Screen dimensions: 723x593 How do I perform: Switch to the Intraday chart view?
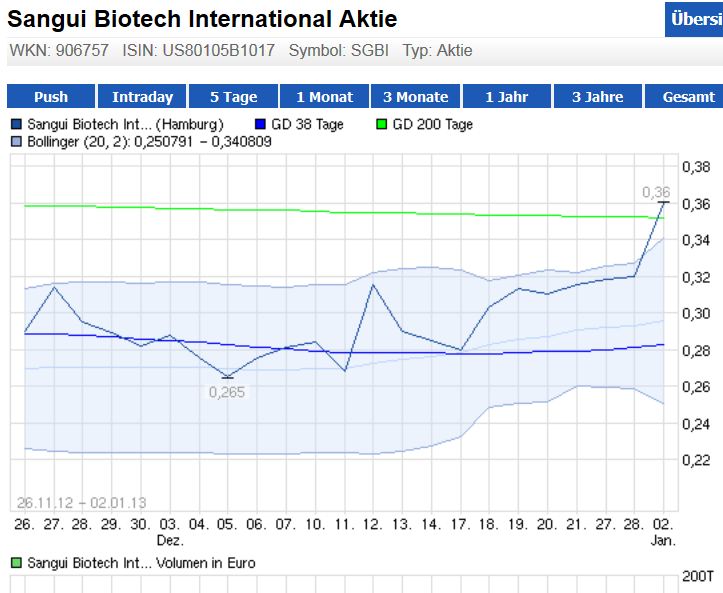(x=142, y=97)
